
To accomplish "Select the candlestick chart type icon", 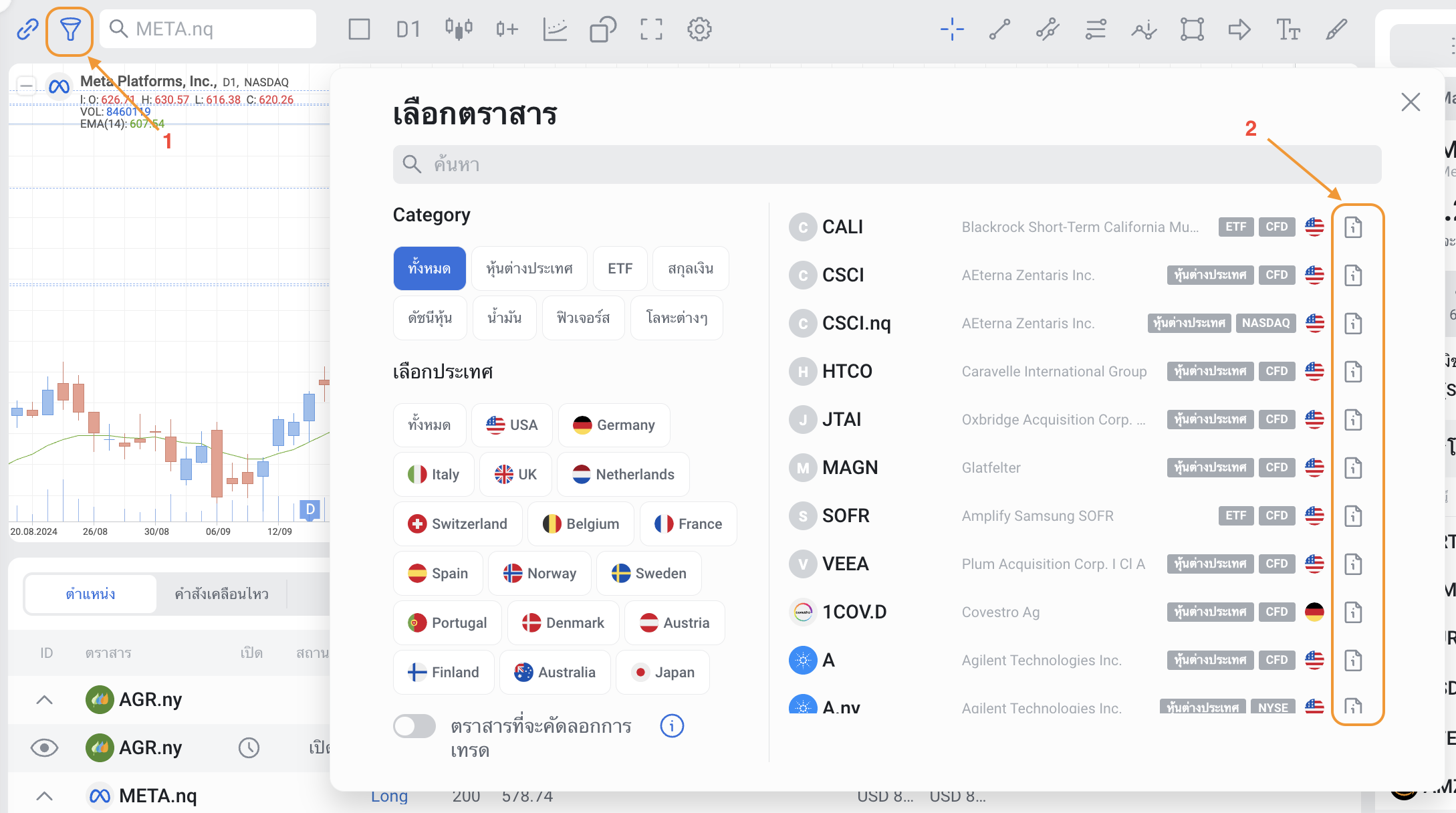I will (459, 29).
